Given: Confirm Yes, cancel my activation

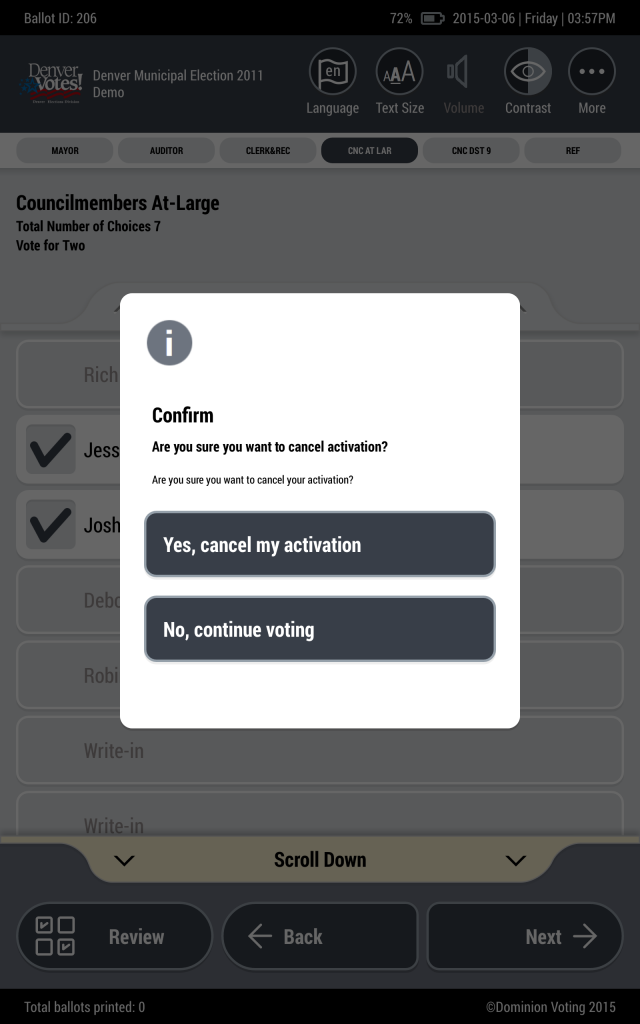Looking at the screenshot, I should [x=320, y=544].
